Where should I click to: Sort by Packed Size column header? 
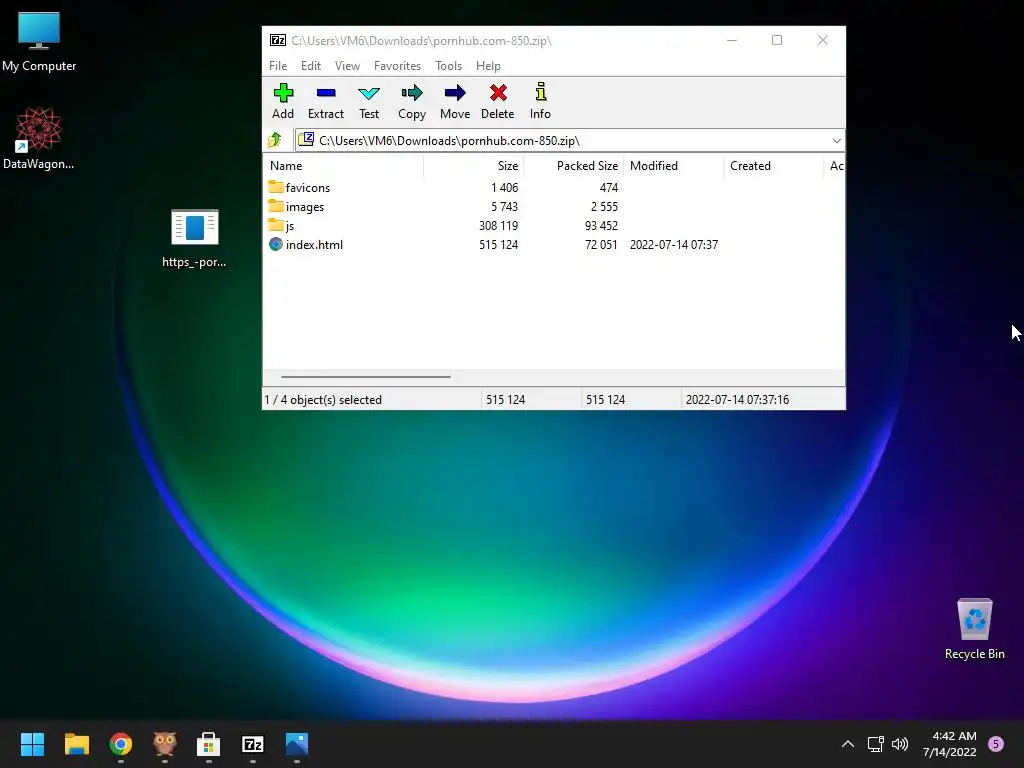point(573,166)
